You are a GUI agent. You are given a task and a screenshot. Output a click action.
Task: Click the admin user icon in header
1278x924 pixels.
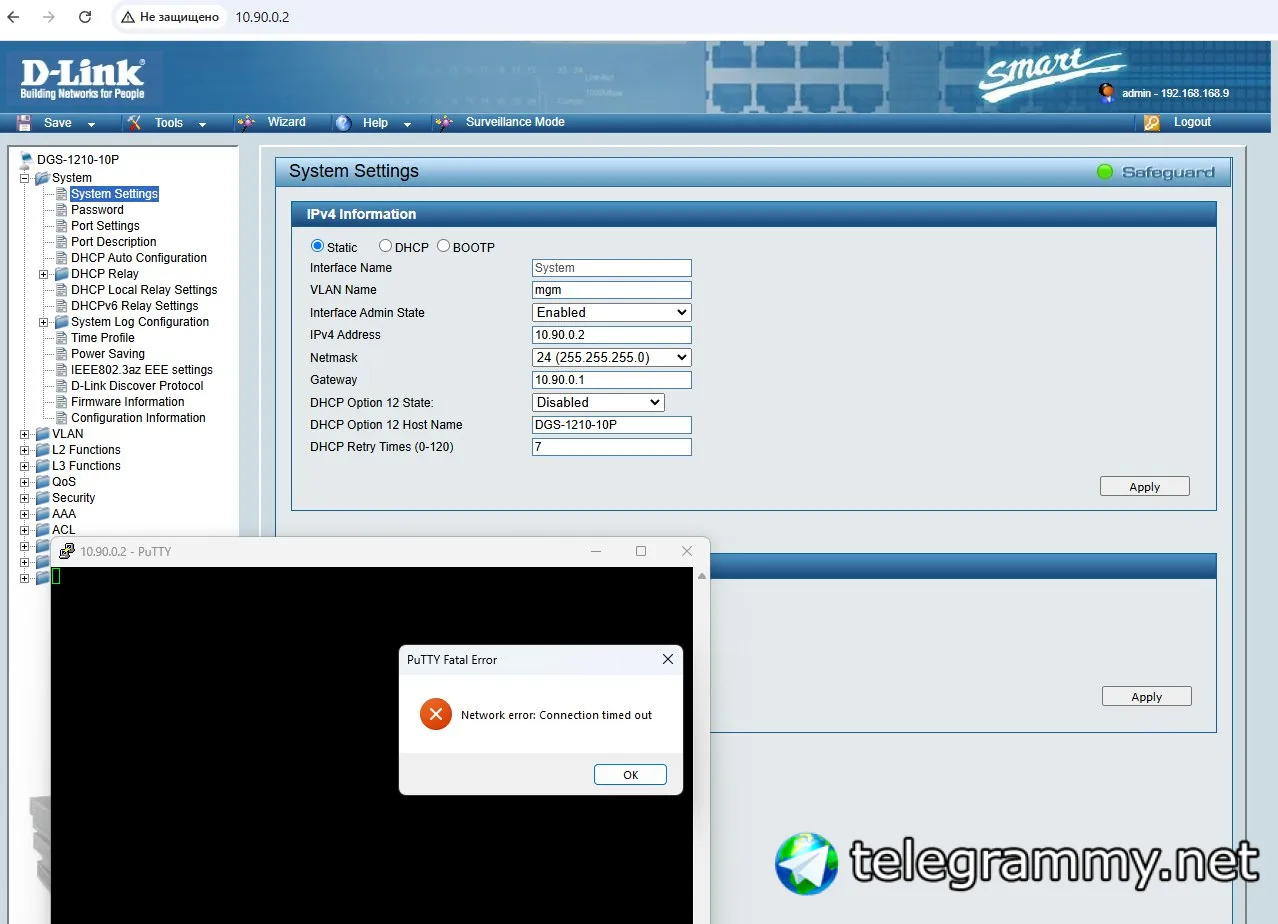1106,92
